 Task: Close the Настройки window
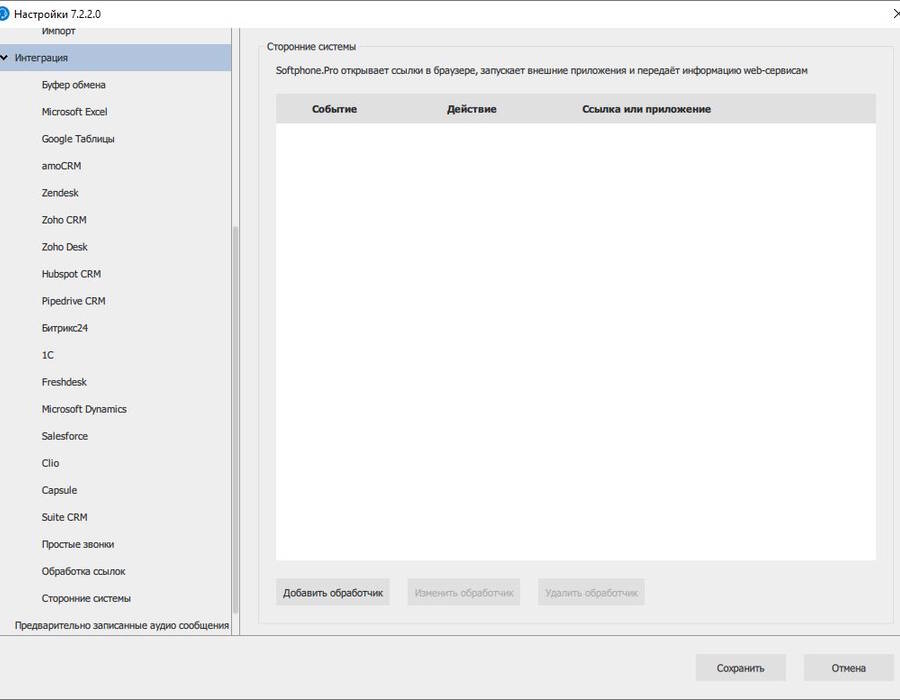pyautogui.click(x=895, y=14)
